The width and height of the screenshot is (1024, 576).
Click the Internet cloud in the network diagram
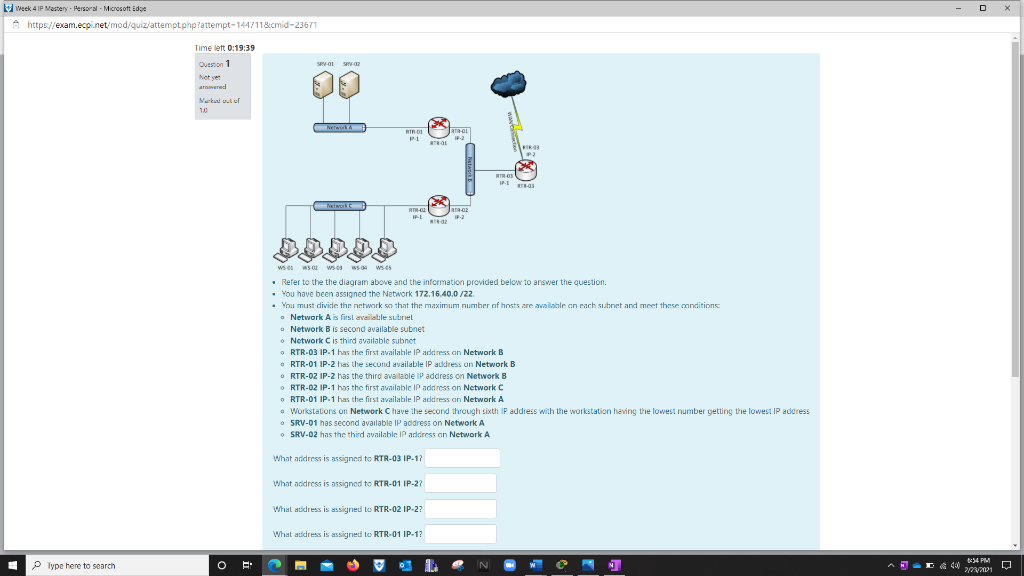(x=510, y=84)
